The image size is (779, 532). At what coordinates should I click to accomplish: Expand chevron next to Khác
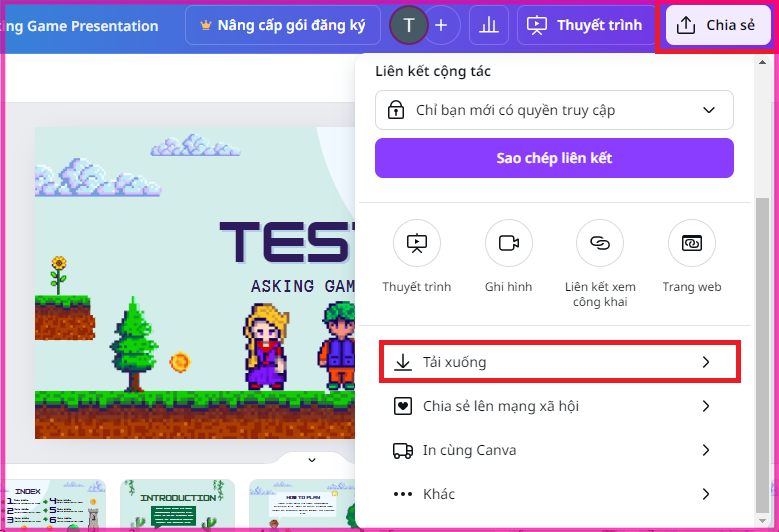point(706,494)
